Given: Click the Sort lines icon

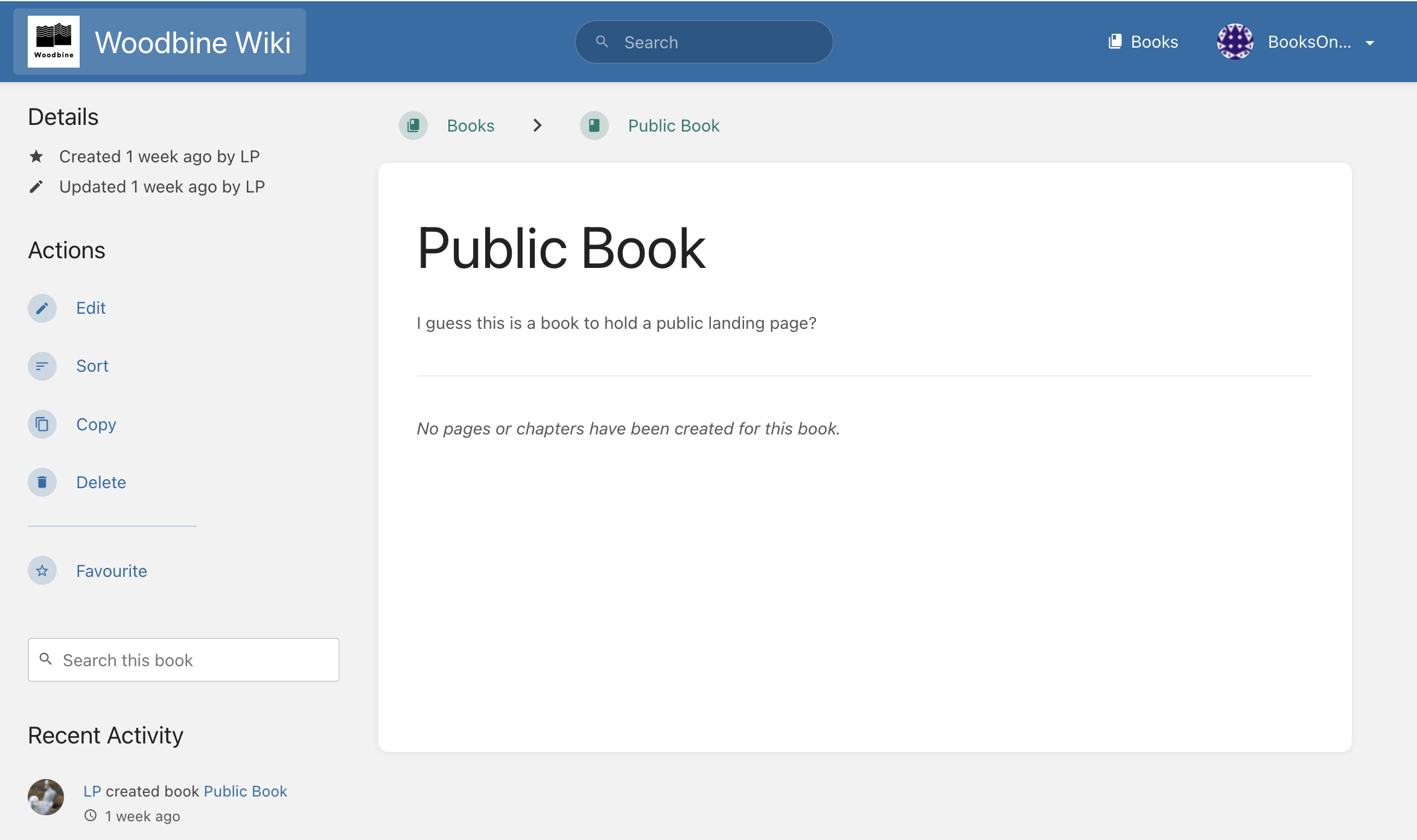Looking at the screenshot, I should tap(42, 366).
